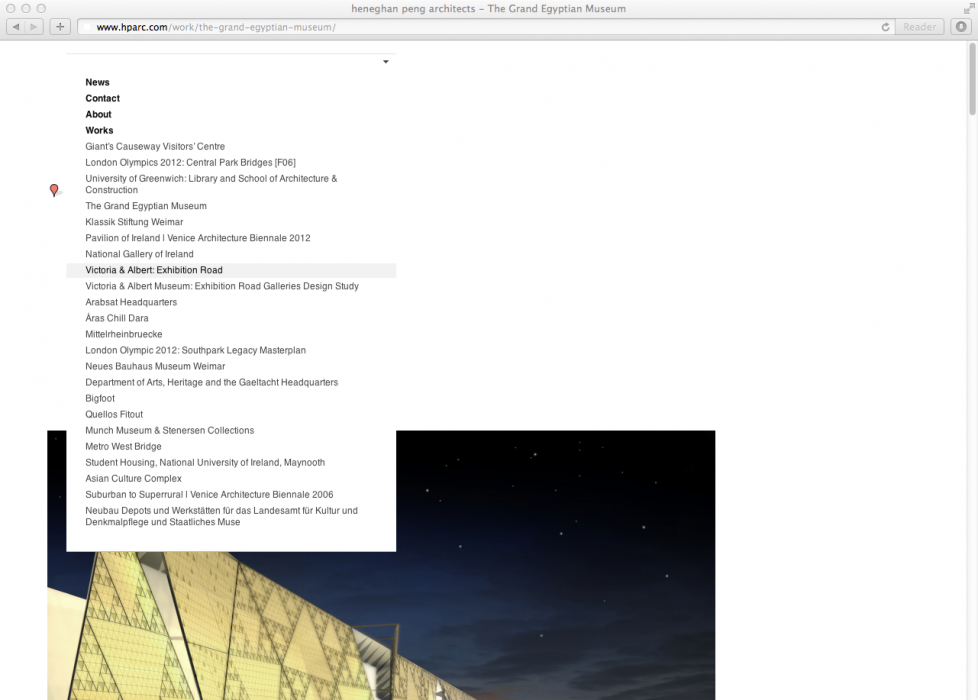Screen dimensions: 978x700
Task: Open Quellos Fitout project link
Action: (x=114, y=414)
